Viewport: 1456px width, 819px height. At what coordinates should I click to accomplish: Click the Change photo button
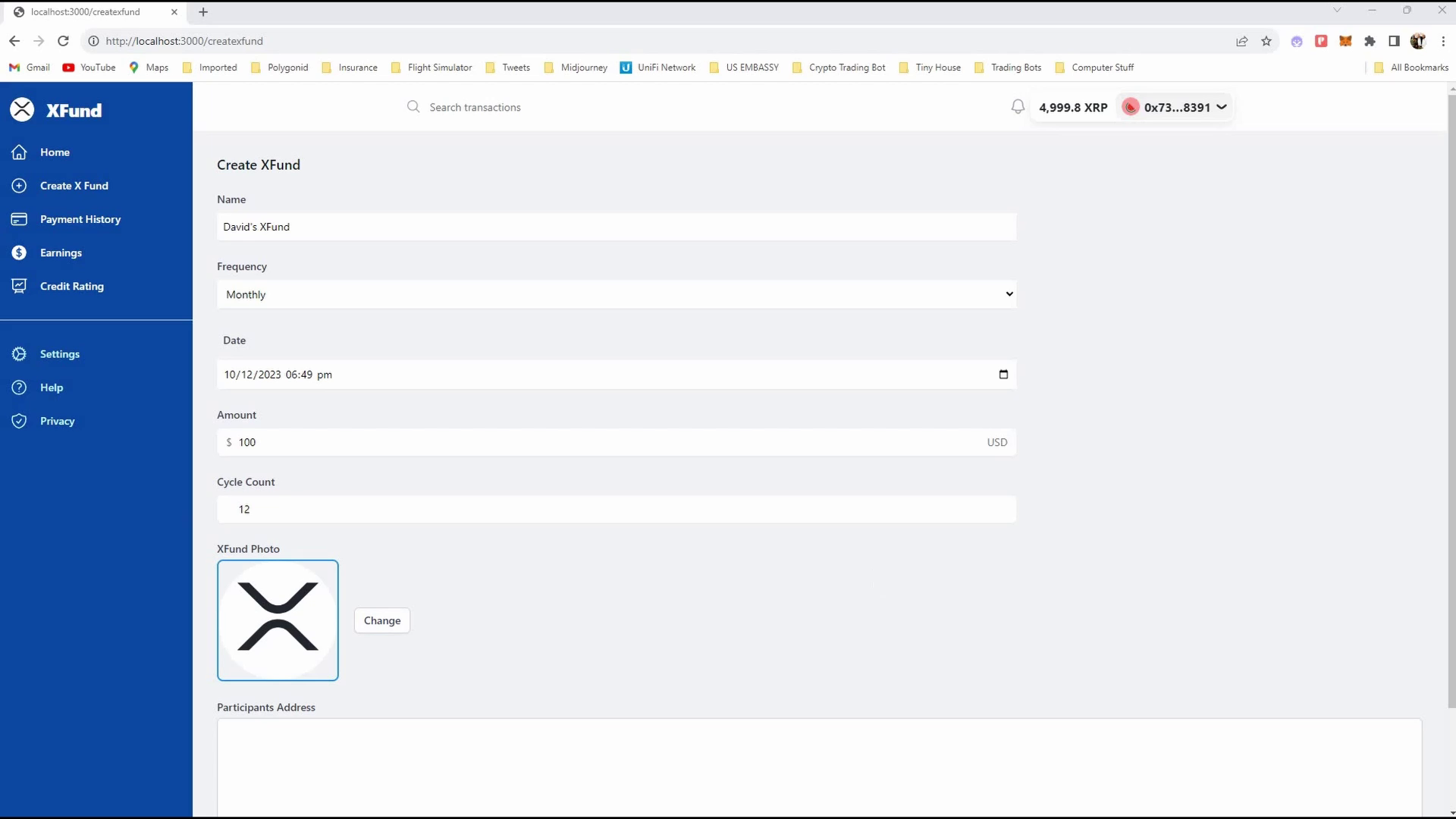[x=381, y=620]
